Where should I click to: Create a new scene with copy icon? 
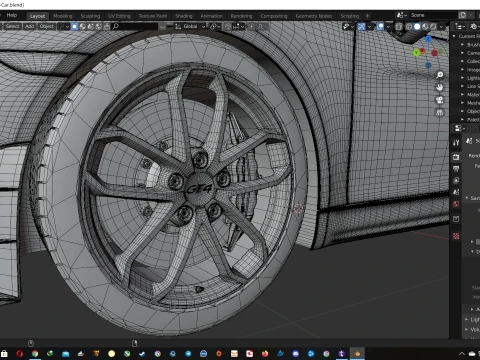[x=462, y=15]
